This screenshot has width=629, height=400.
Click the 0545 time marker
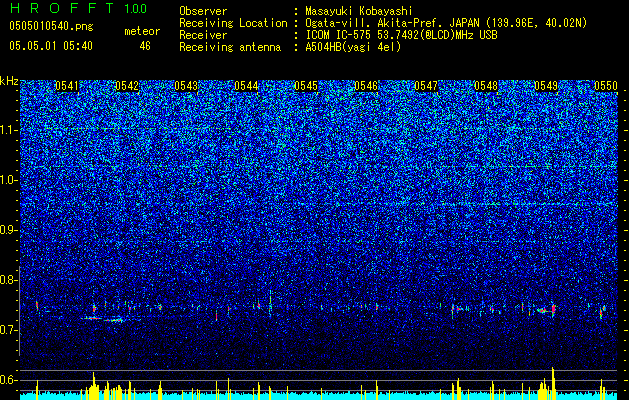(x=306, y=86)
